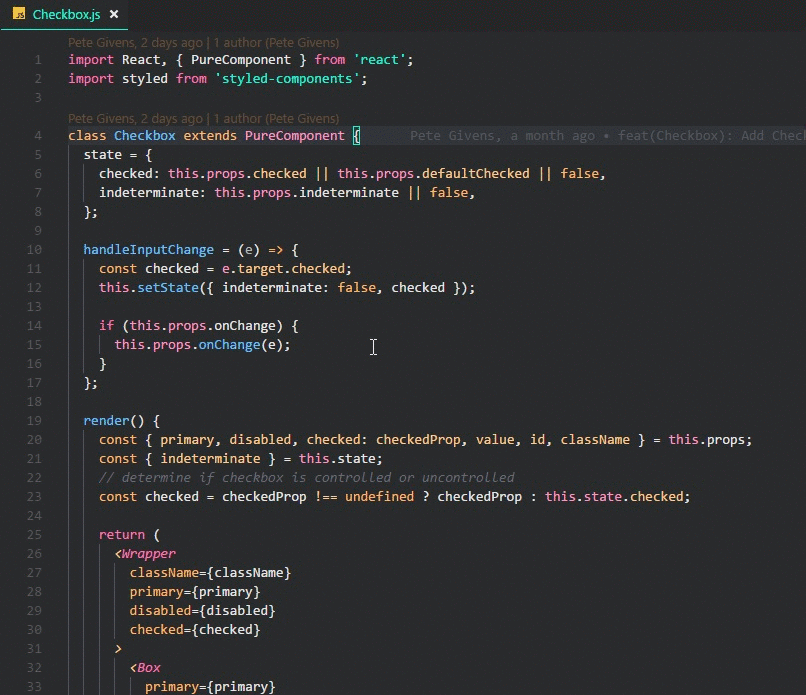
Task: Click 'indeterminate:' key on line 7
Action: point(152,193)
